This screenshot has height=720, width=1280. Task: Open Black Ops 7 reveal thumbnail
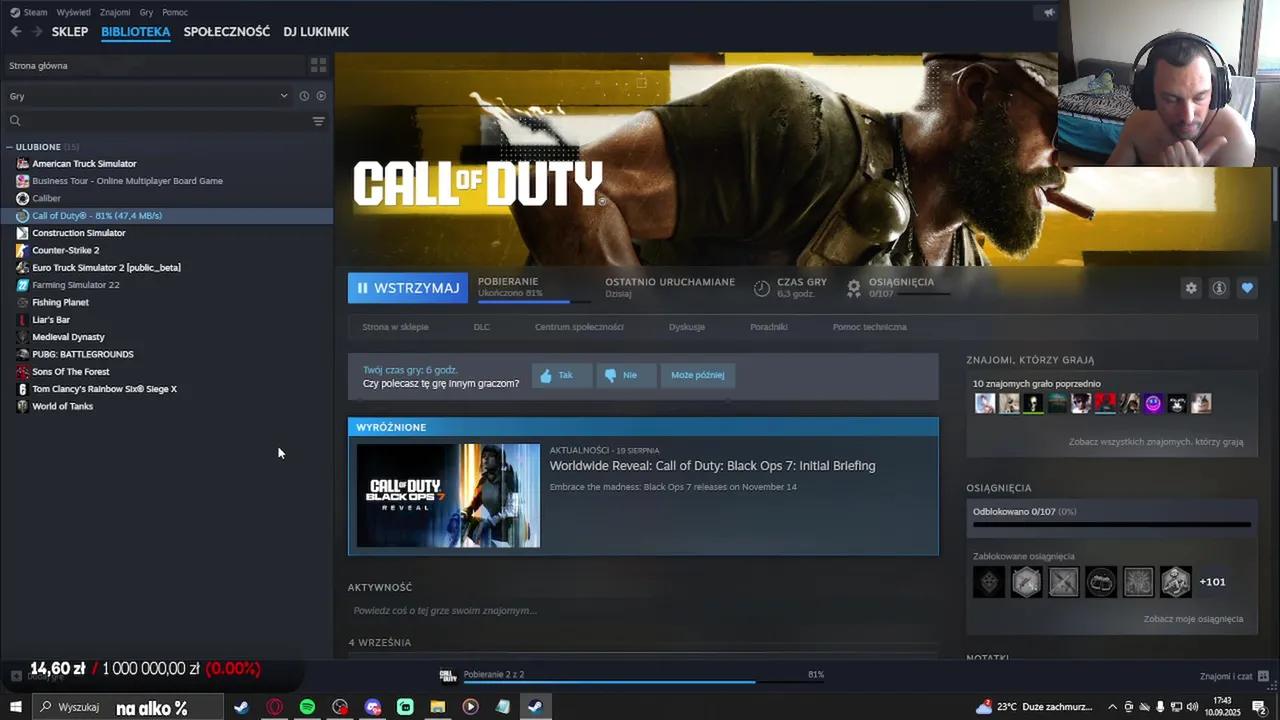point(448,496)
